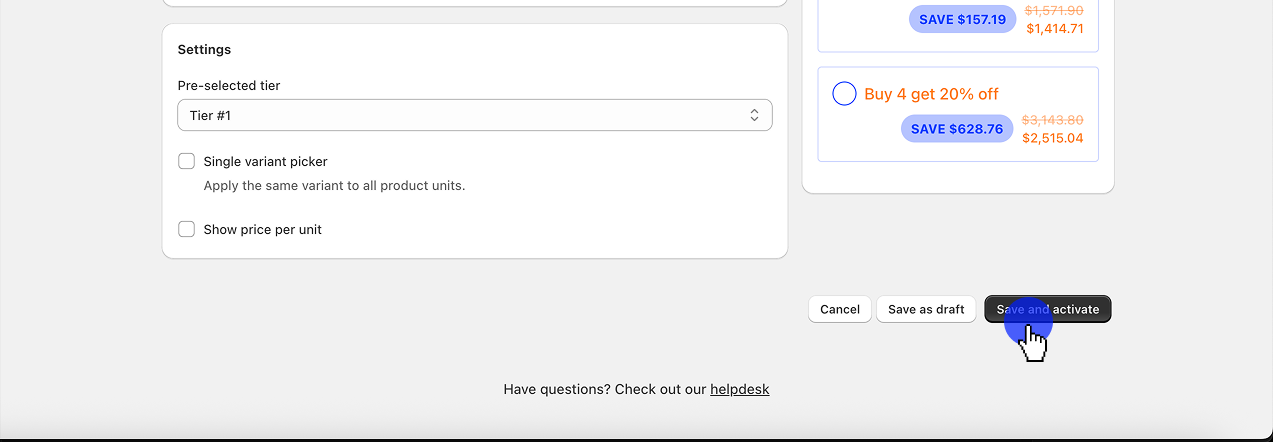Open the helpdesk link
This screenshot has height=442, width=1273.
[x=739, y=389]
